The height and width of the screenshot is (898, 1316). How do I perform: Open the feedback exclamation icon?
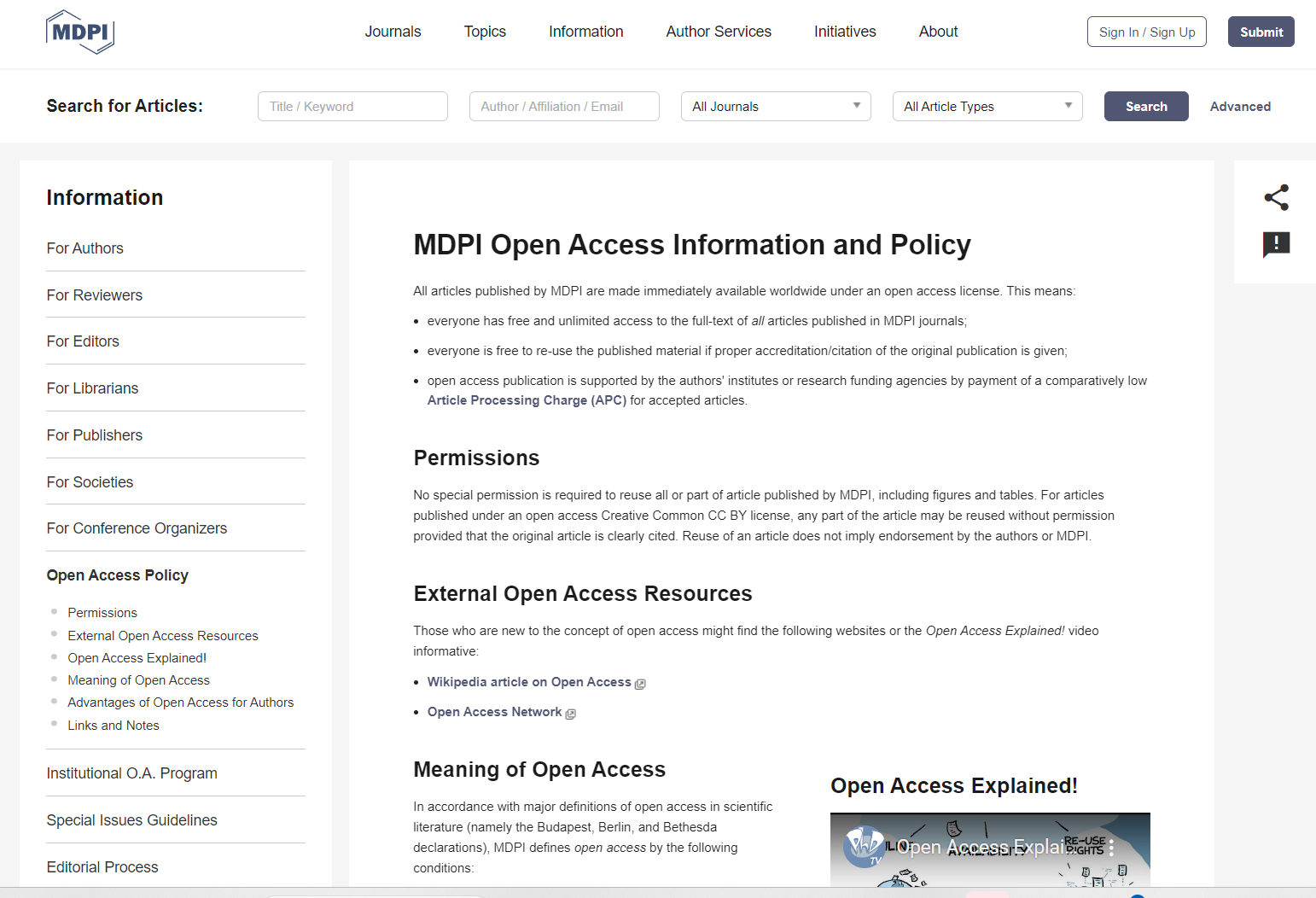coord(1276,245)
